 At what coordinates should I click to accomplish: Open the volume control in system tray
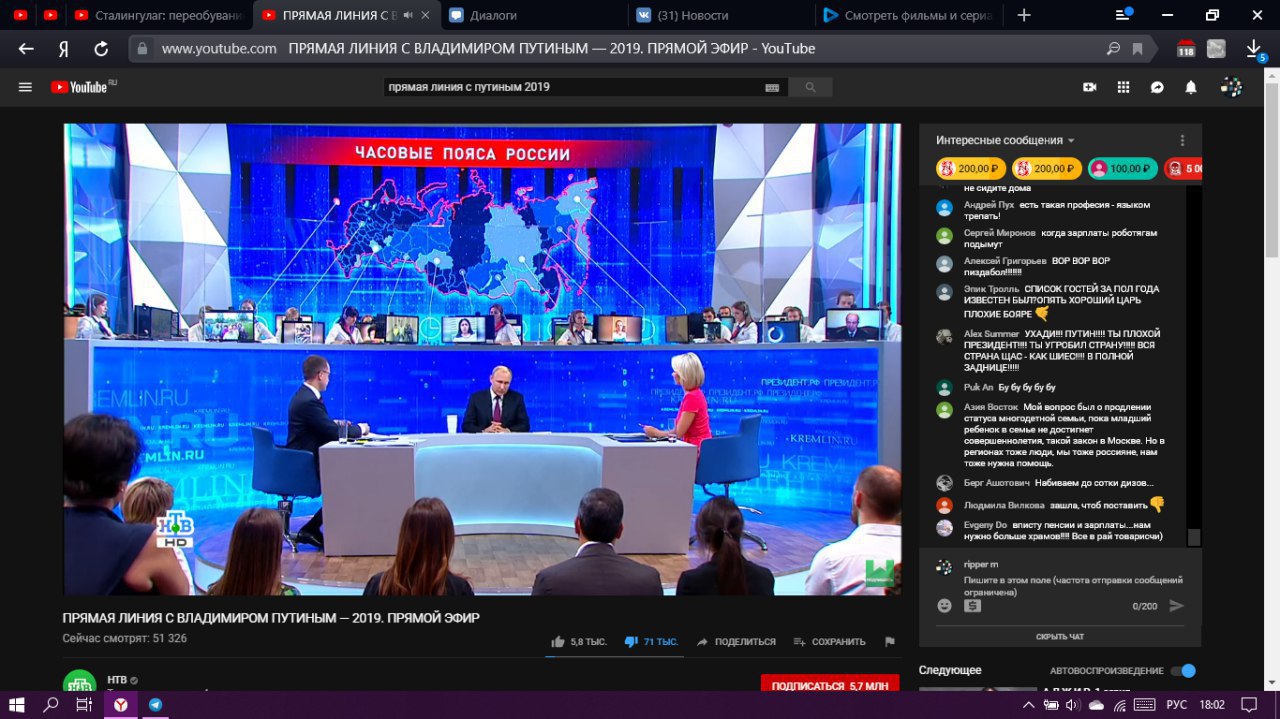(x=1074, y=705)
